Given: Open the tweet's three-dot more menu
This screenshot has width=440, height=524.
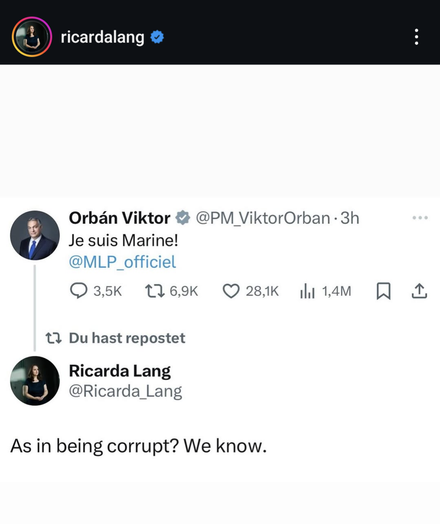Looking at the screenshot, I should (420, 218).
